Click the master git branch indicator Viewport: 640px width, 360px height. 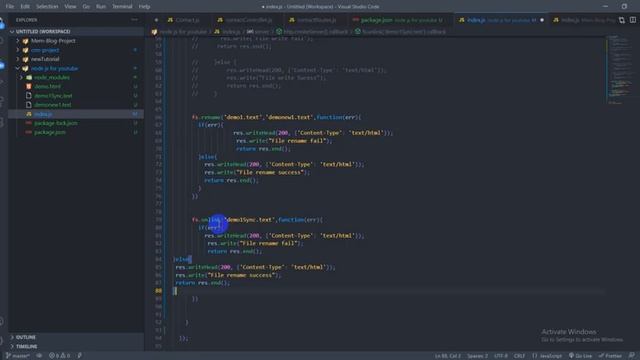18,356
